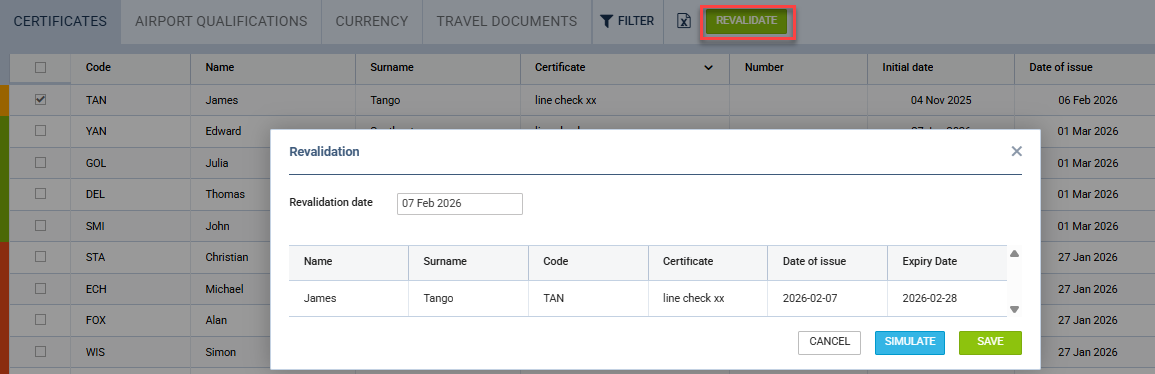Click 'Simon' name in WIS row
The width and height of the screenshot is (1155, 374).
(x=220, y=352)
